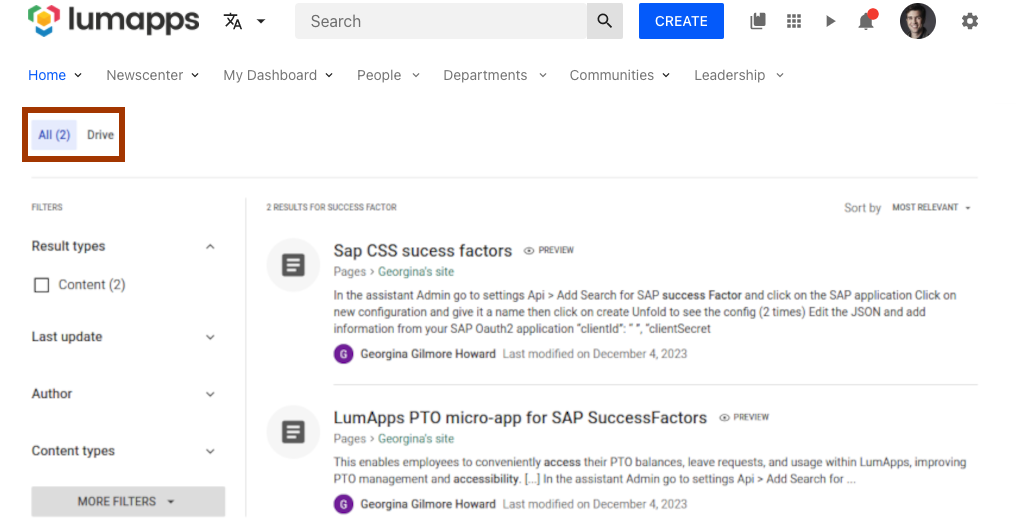This screenshot has height=524, width=1016.
Task: Check the Content (2) checkbox
Action: tap(41, 285)
